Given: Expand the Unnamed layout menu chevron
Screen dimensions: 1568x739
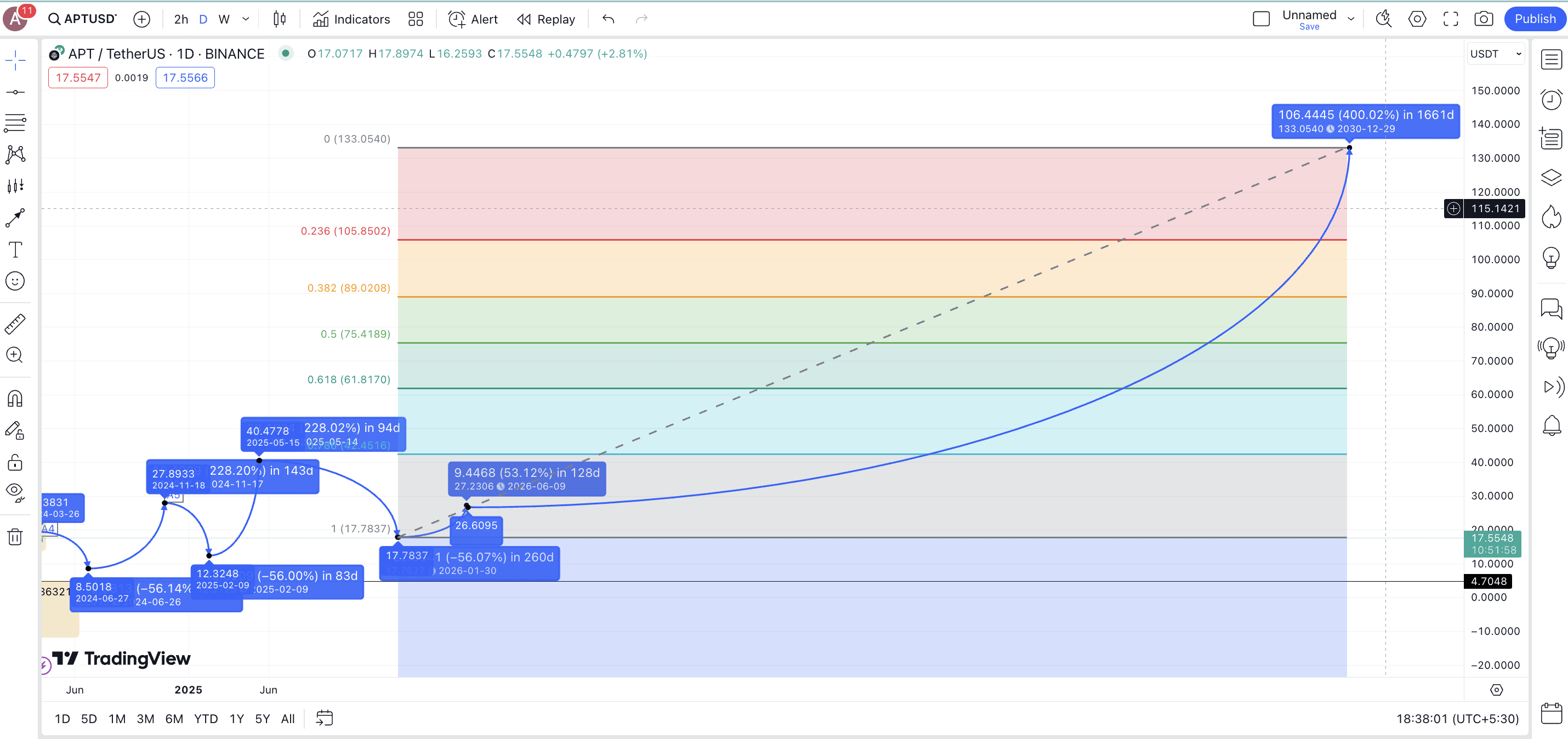Looking at the screenshot, I should (1351, 20).
